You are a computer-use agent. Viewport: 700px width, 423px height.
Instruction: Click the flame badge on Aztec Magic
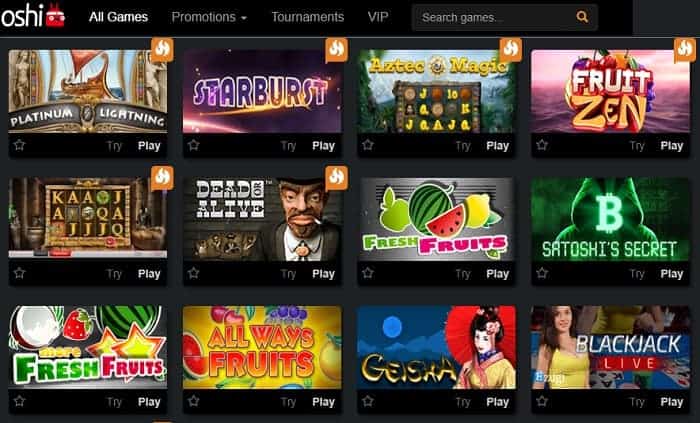pos(510,50)
